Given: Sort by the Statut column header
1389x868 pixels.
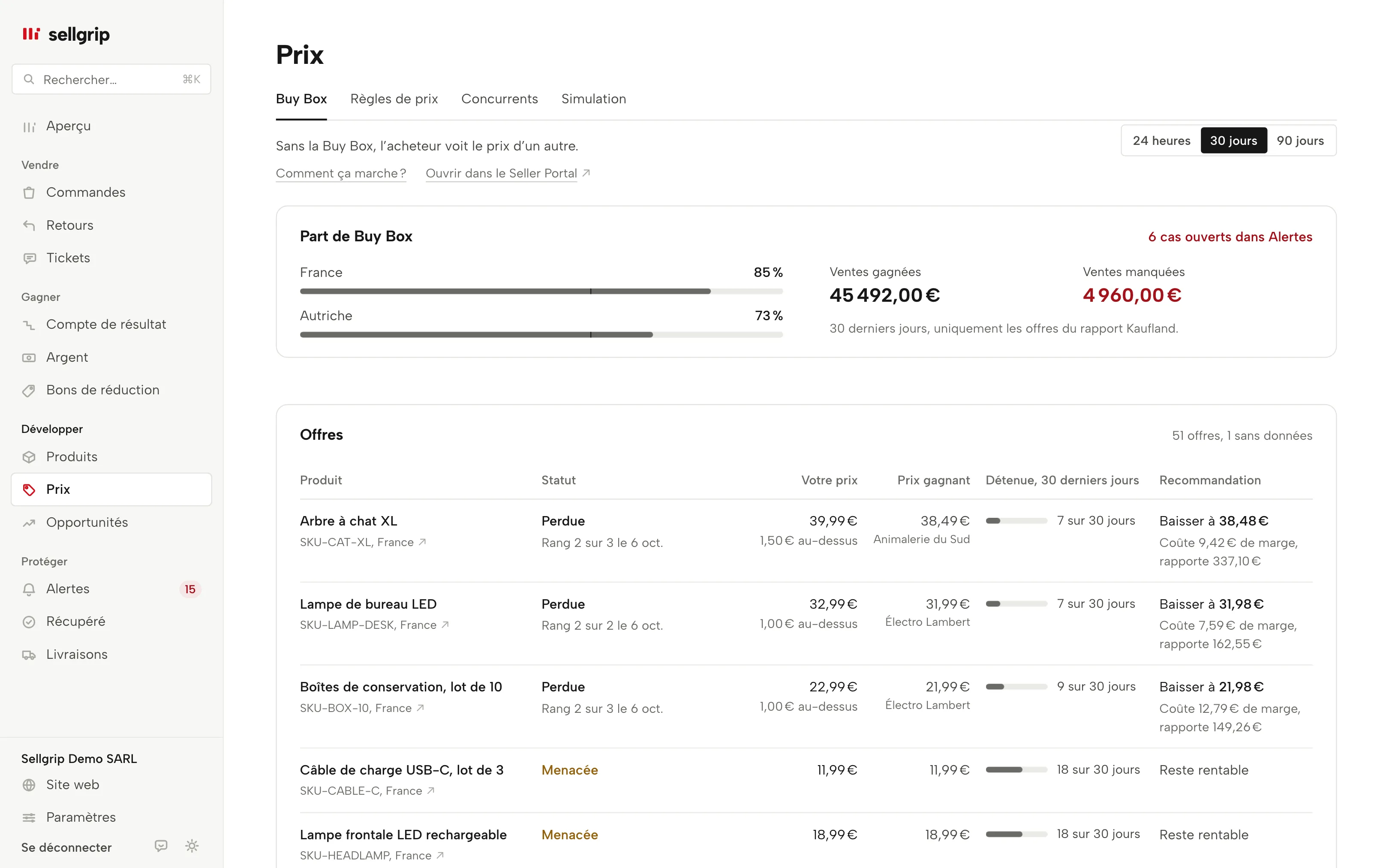Looking at the screenshot, I should click(x=559, y=480).
